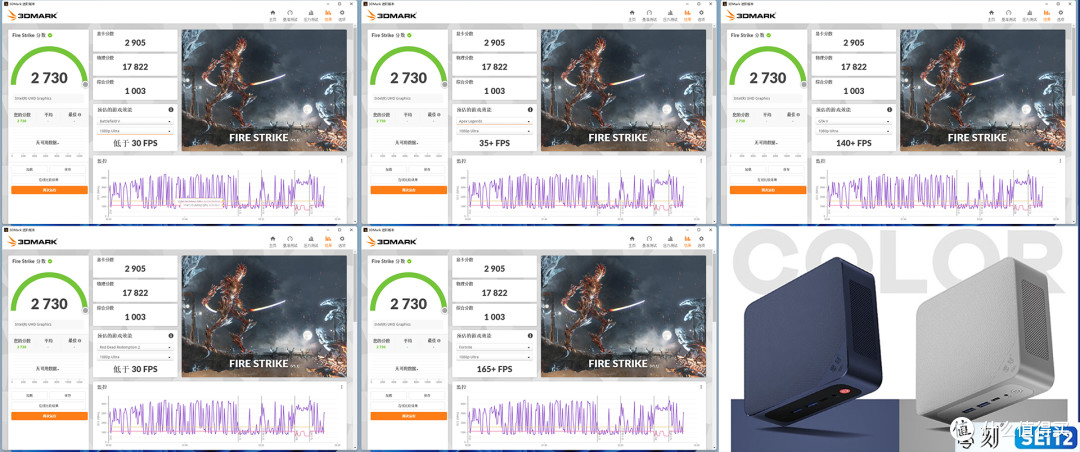This screenshot has width=1080, height=452.
Task: Open Options gear in GTA V window
Action: pos(1063,14)
